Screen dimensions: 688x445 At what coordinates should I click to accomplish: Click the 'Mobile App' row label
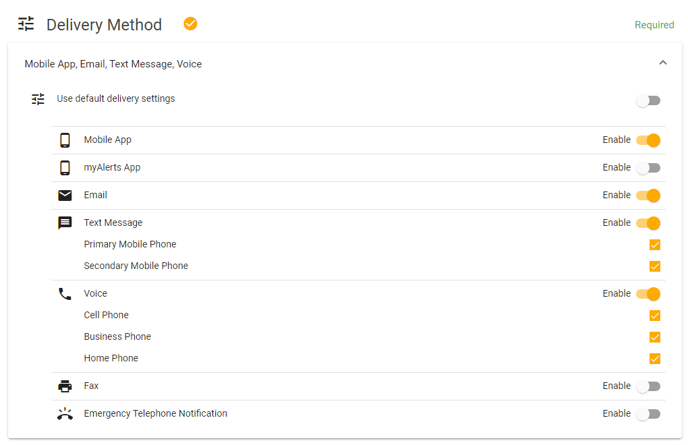tap(108, 140)
